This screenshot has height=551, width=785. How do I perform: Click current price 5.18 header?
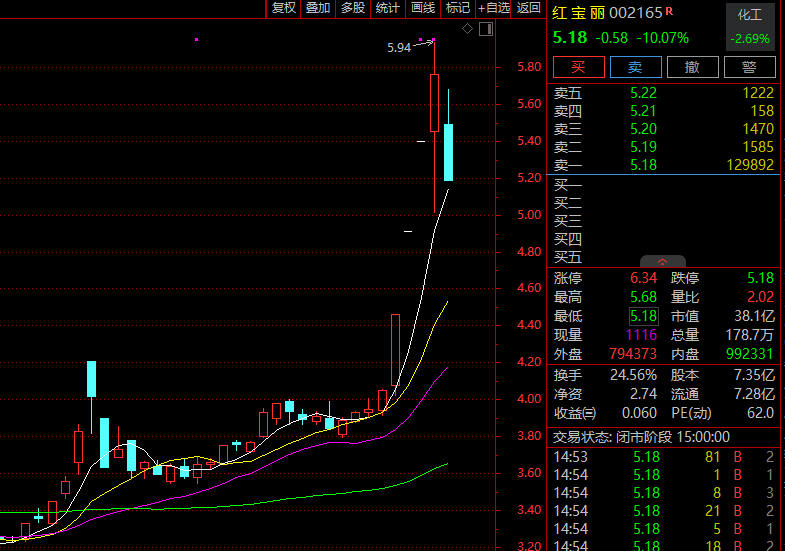pyautogui.click(x=569, y=38)
